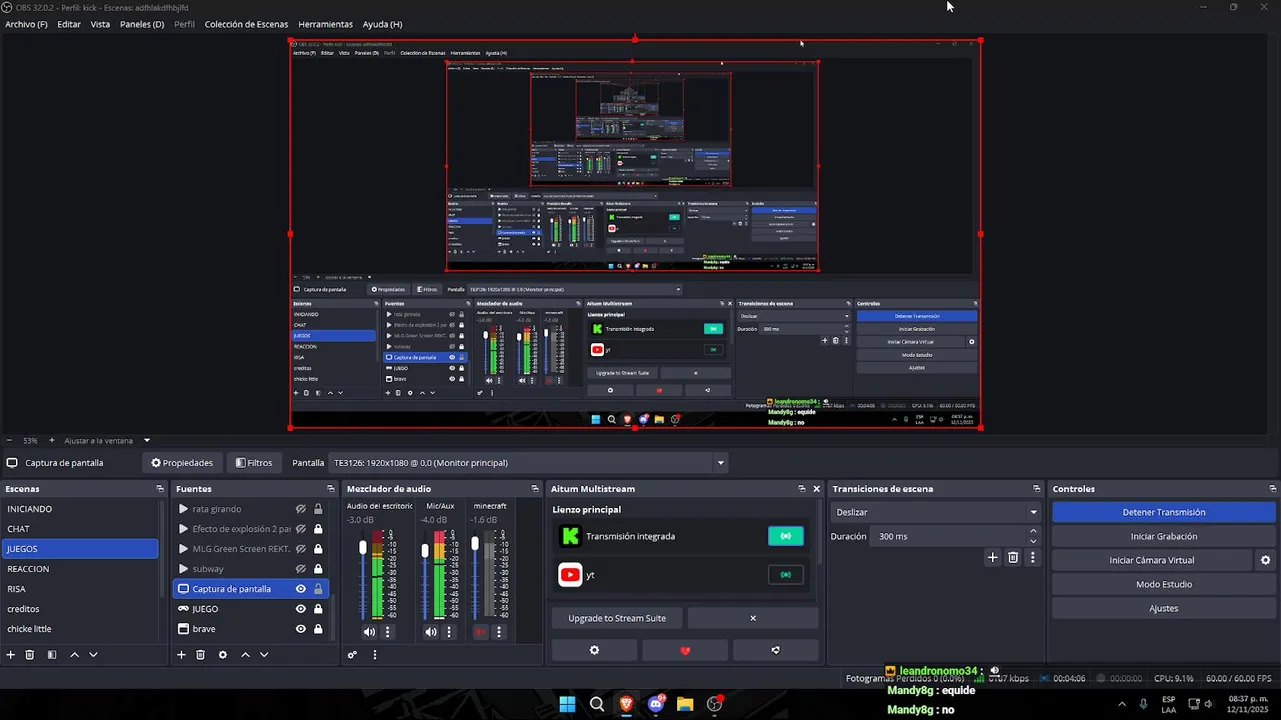The width and height of the screenshot is (1281, 720).
Task: Open Editar menu
Action: pyautogui.click(x=69, y=24)
